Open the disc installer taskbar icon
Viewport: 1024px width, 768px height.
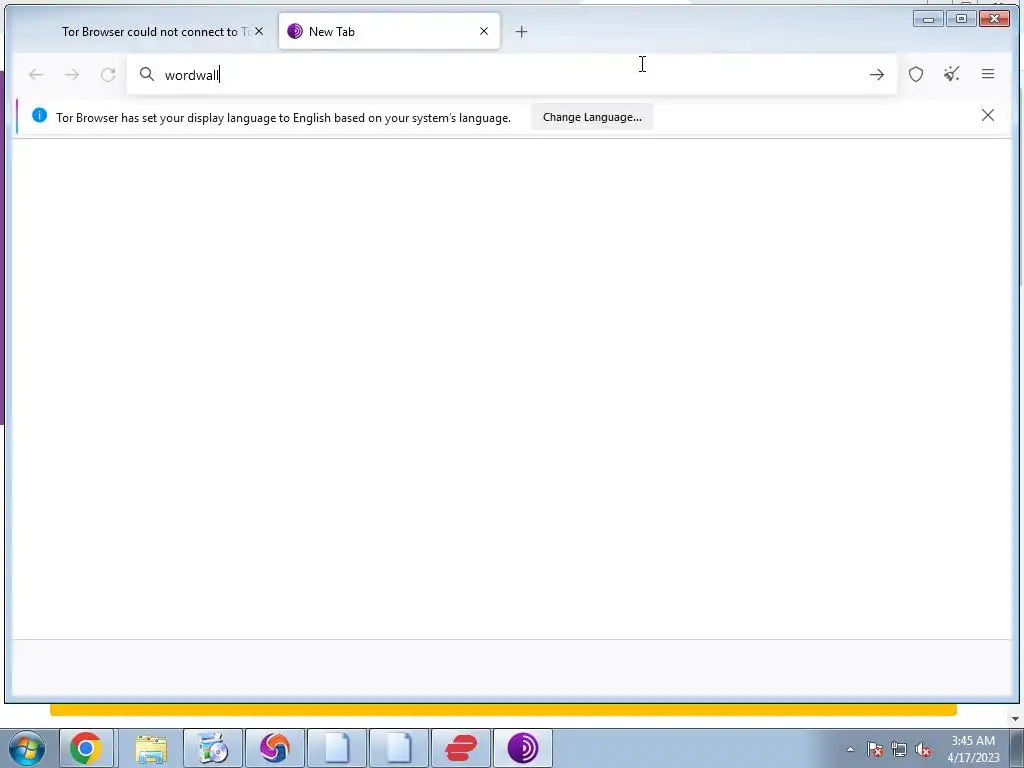(213, 748)
